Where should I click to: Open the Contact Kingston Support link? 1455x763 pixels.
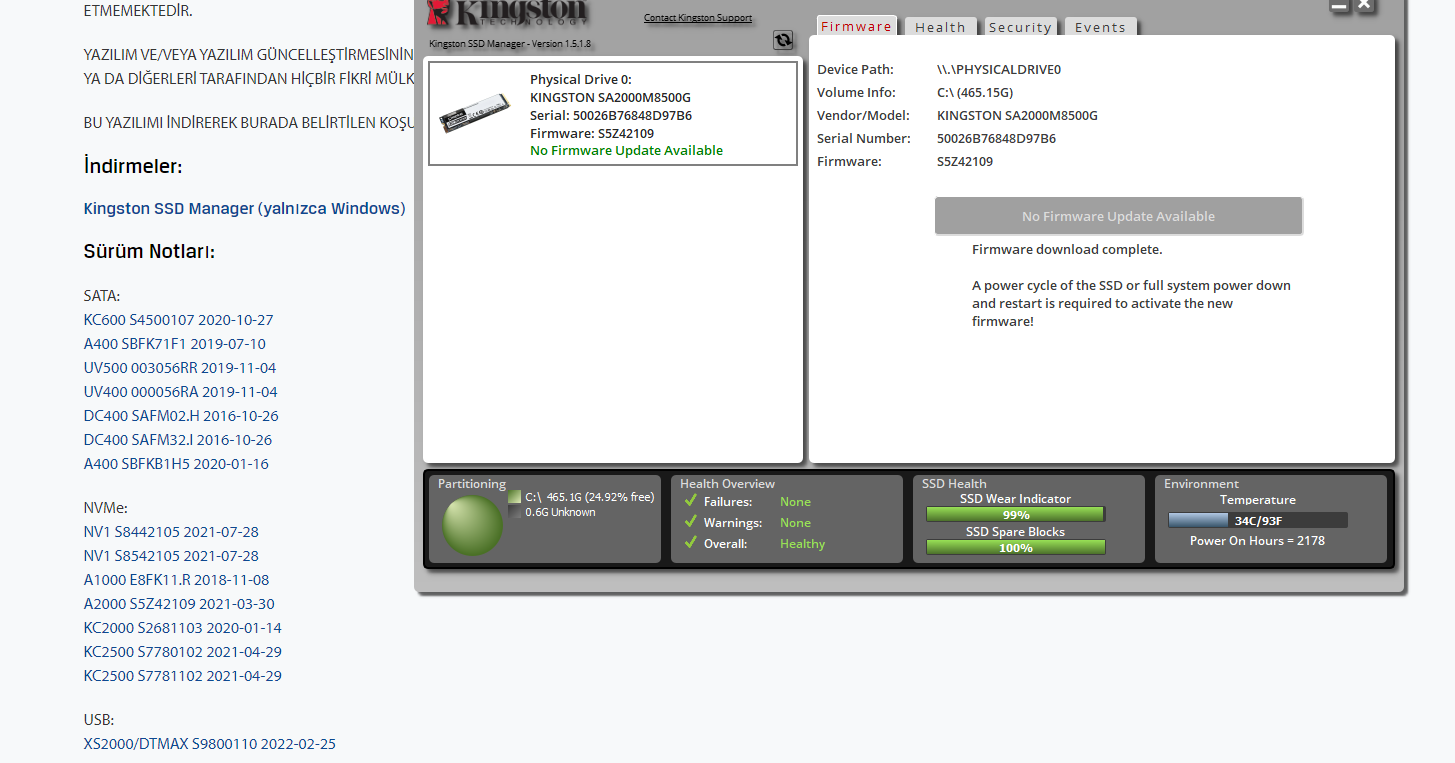click(698, 18)
